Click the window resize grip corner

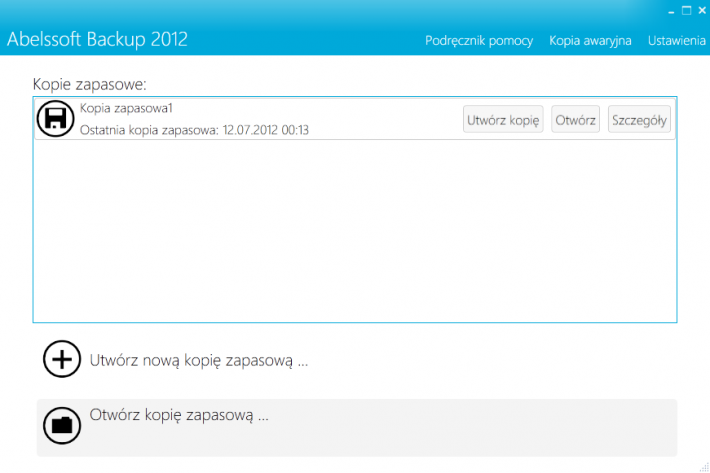(x=704, y=467)
